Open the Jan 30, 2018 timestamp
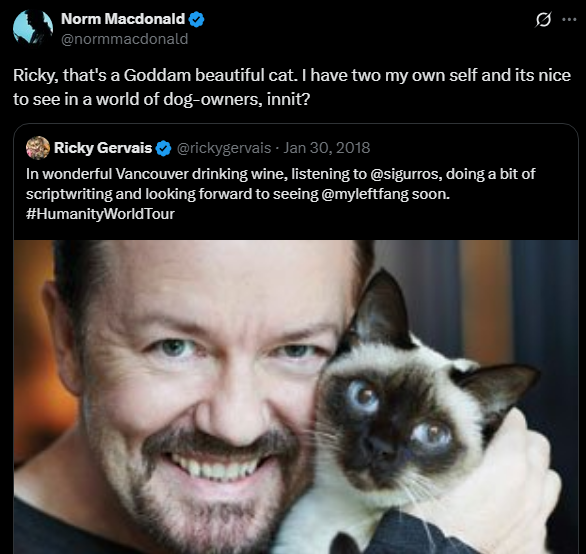Viewport: 586px width, 554px height. coord(327,148)
